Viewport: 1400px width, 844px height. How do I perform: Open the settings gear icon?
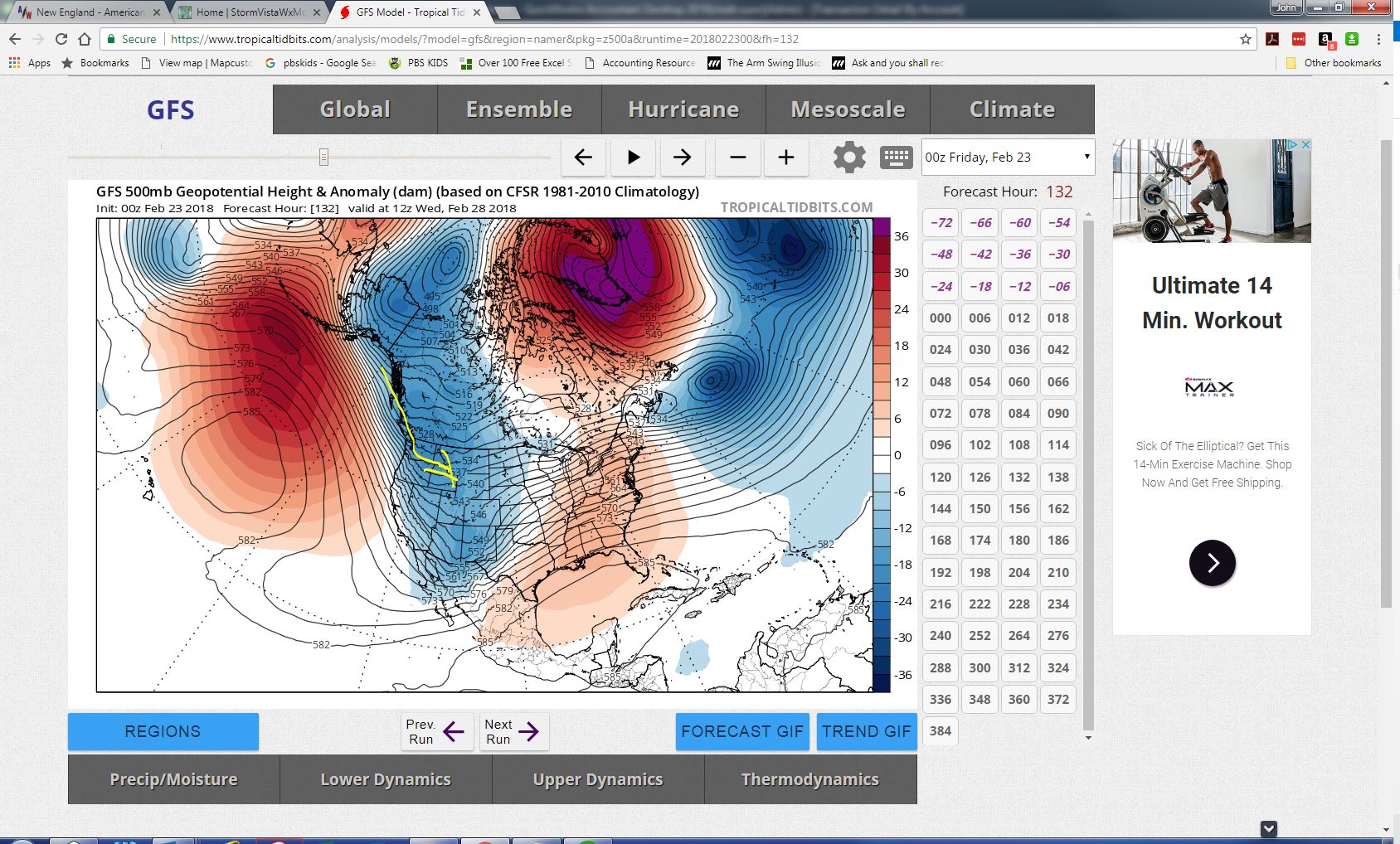point(848,157)
